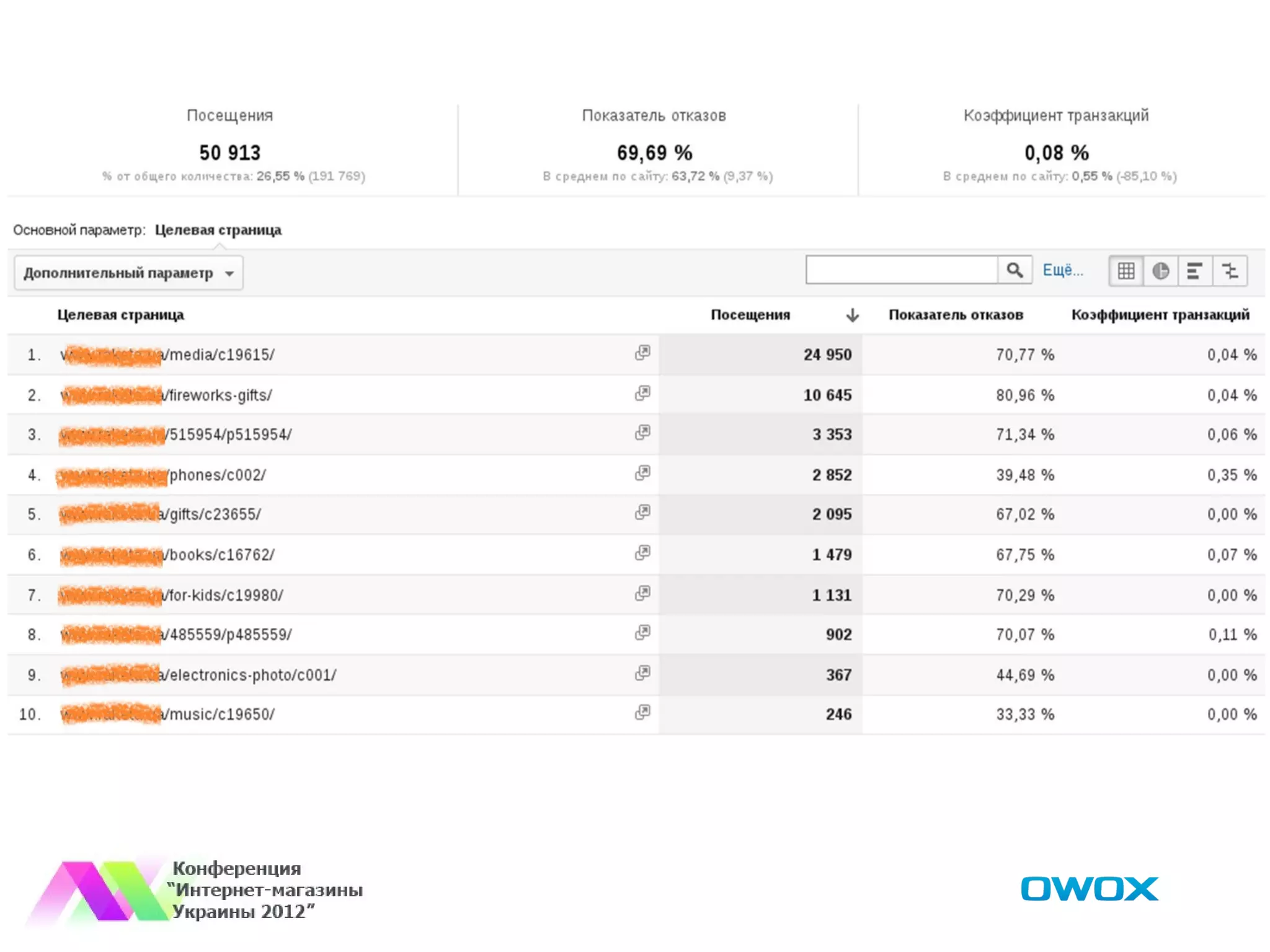The image size is (1270, 952).
Task: Click the sort arrow beside Посещения
Action: point(852,315)
